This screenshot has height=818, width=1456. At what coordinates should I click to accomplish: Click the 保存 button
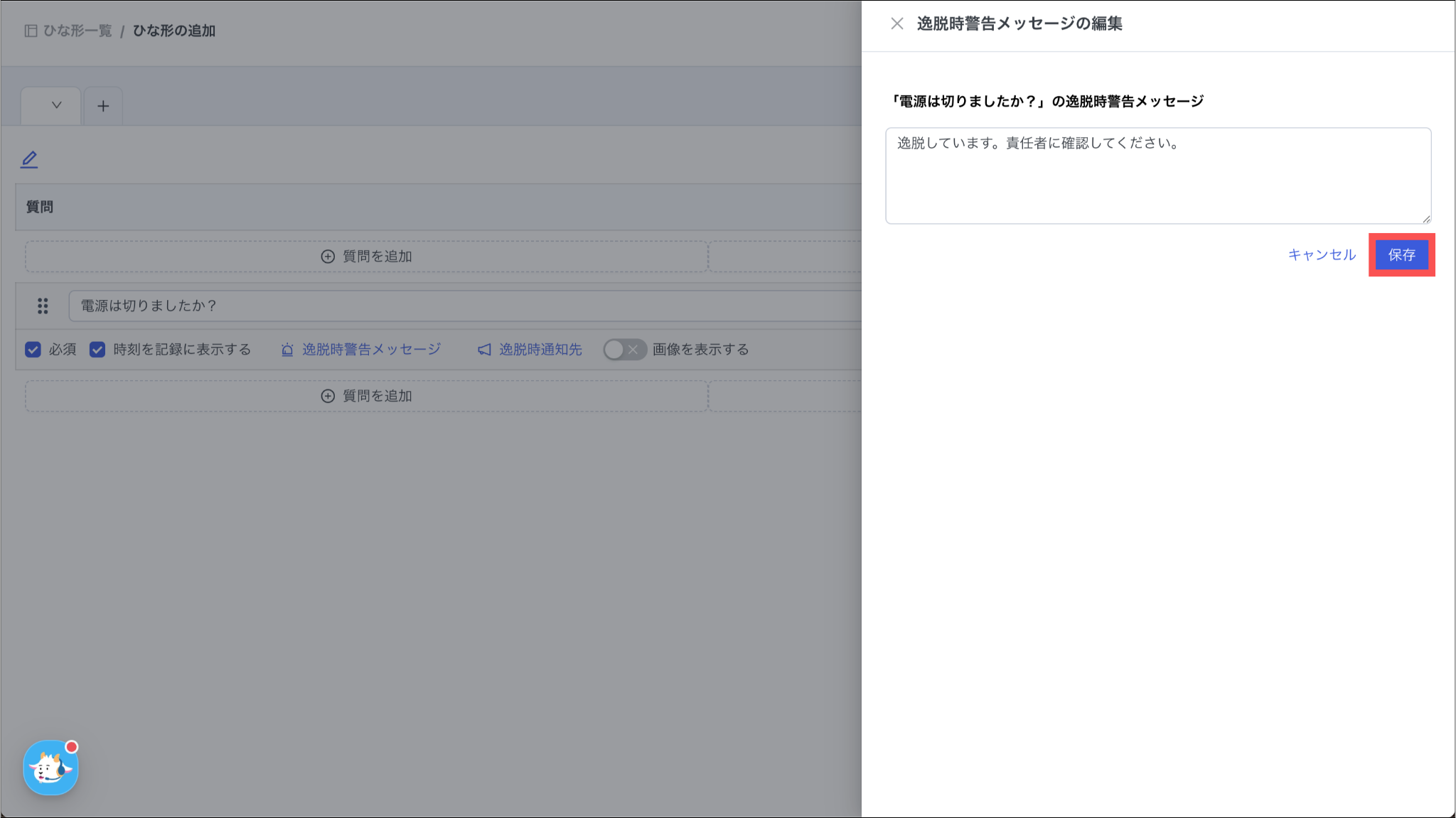click(x=1401, y=254)
